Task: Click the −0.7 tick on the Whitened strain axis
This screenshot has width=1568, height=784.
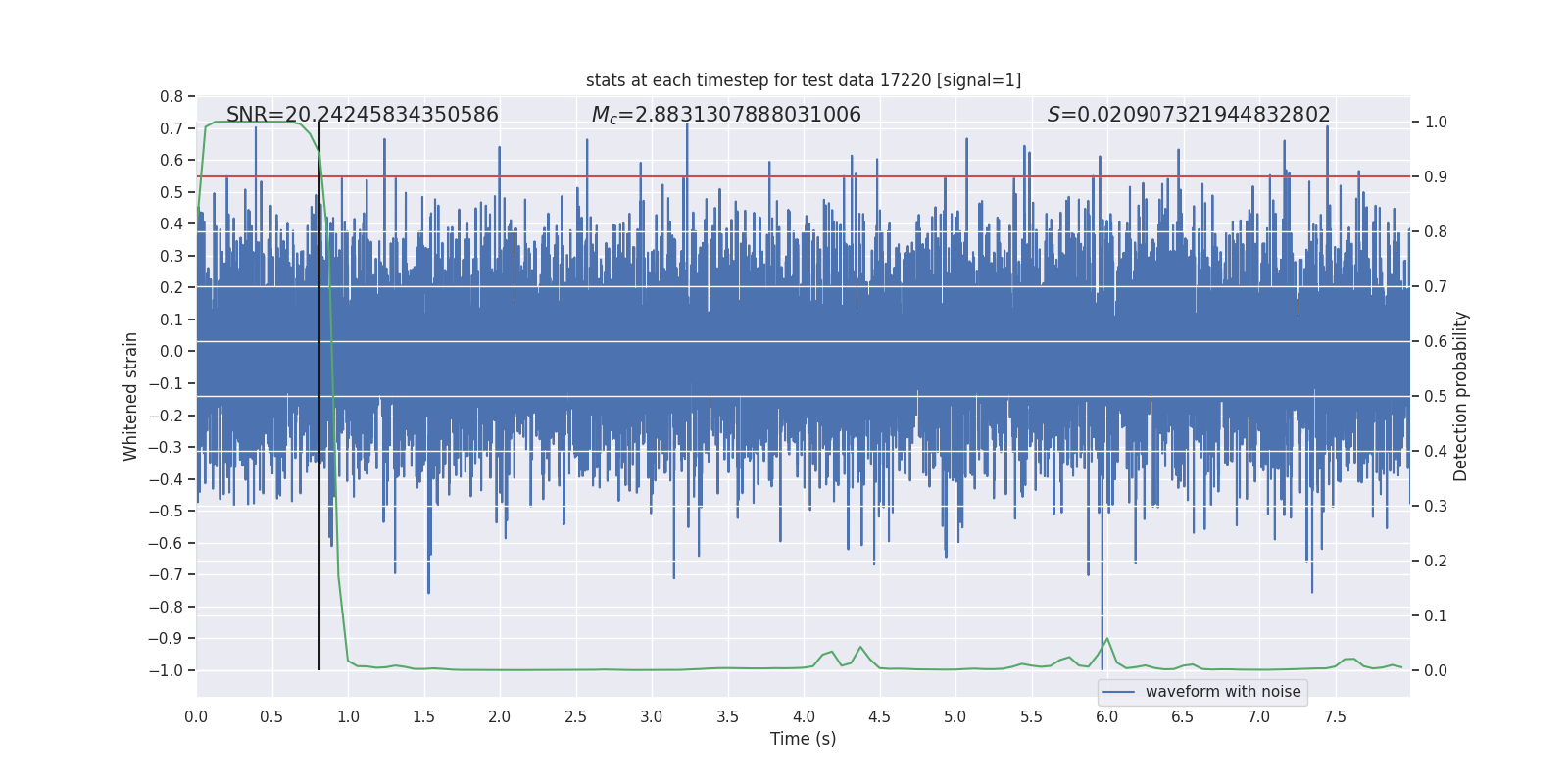Action: [166, 574]
